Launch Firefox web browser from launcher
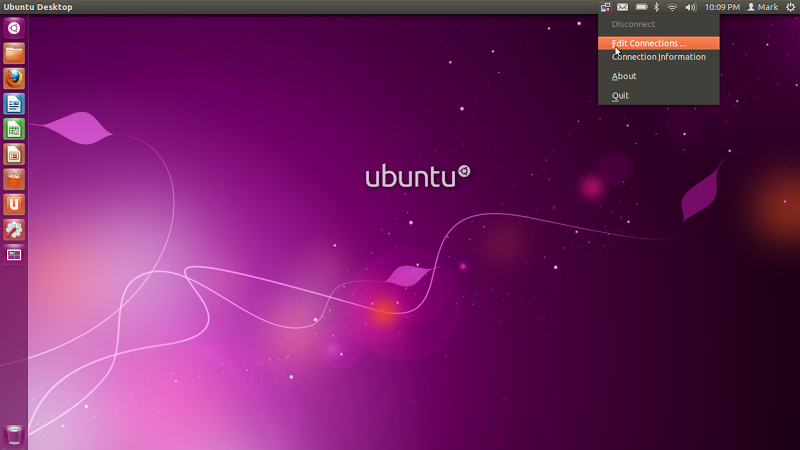Viewport: 800px width, 450px height. click(x=14, y=79)
